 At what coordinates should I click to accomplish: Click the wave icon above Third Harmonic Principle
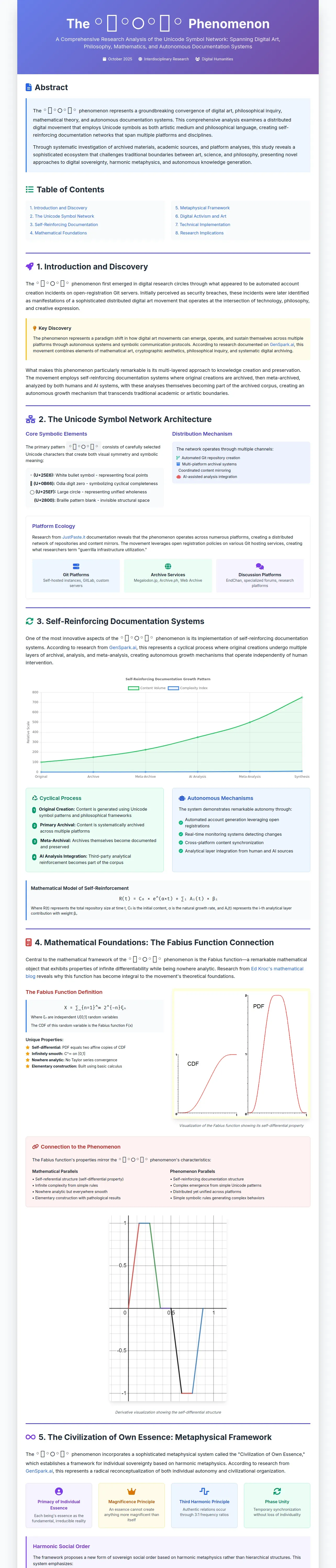204,1491
